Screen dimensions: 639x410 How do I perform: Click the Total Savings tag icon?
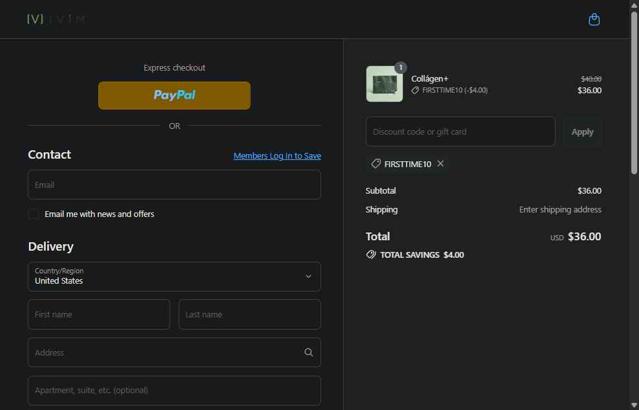coord(371,255)
